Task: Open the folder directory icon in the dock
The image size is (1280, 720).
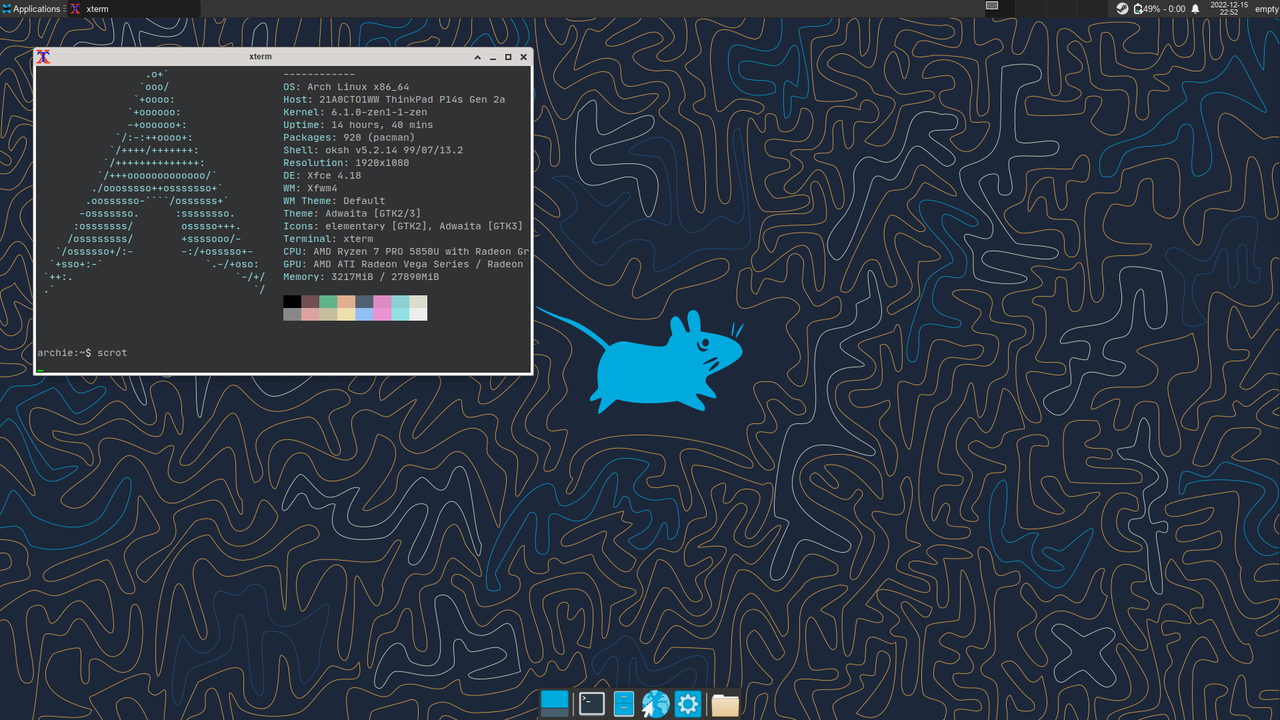Action: point(725,705)
